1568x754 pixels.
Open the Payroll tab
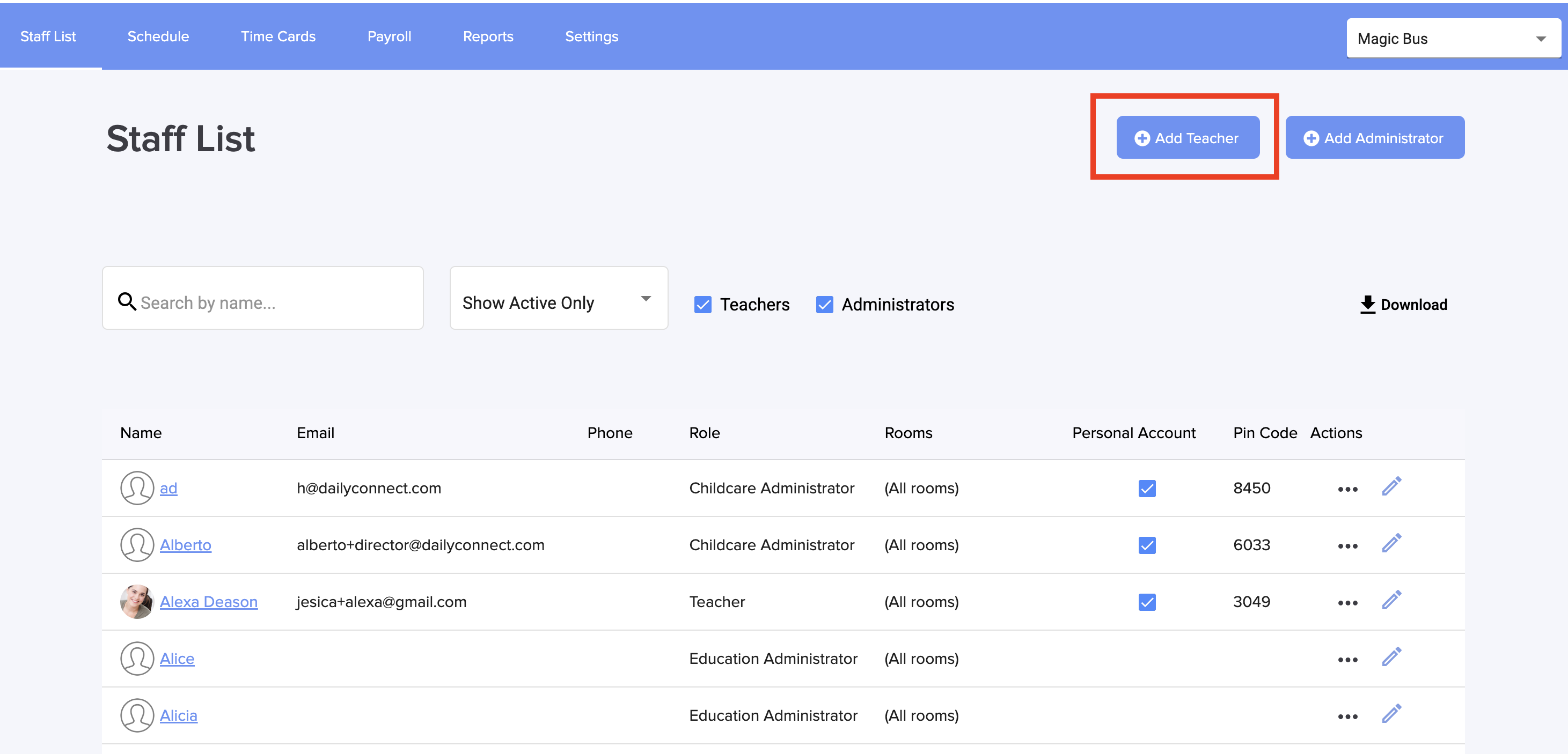click(x=389, y=36)
